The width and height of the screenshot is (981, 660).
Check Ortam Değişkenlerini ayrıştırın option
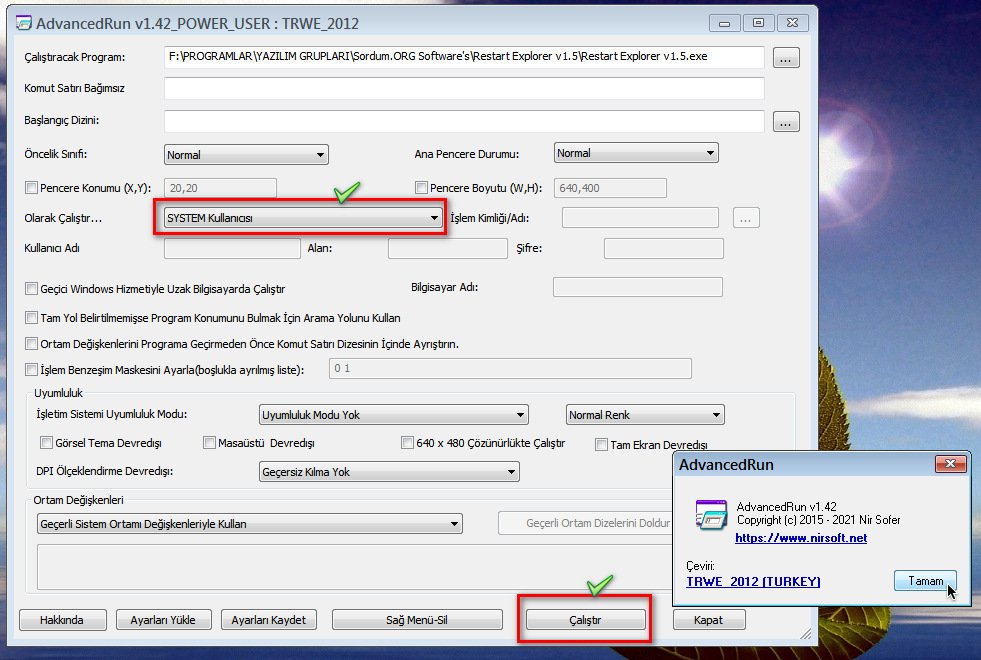tap(31, 343)
